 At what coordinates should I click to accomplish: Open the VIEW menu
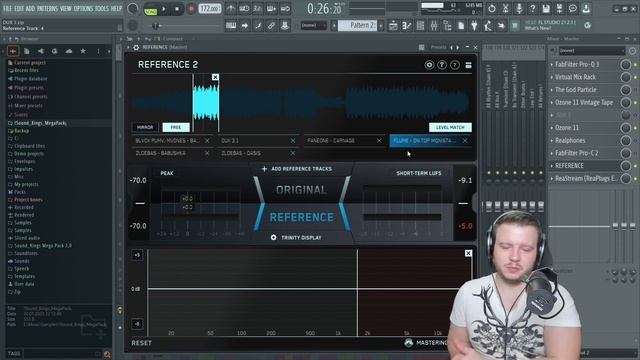(x=66, y=8)
